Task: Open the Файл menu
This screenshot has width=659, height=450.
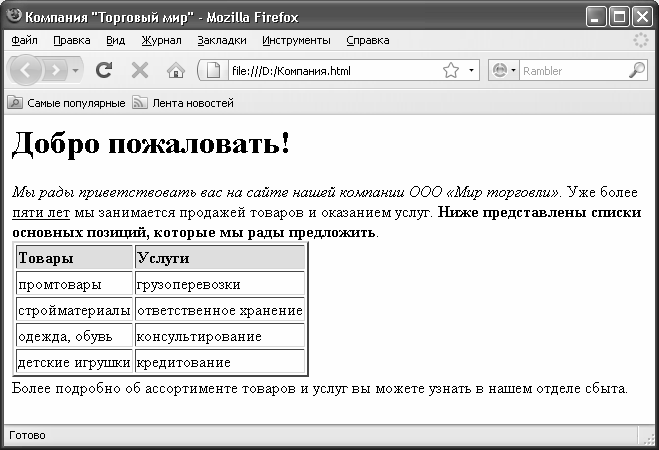Action: coord(25,41)
